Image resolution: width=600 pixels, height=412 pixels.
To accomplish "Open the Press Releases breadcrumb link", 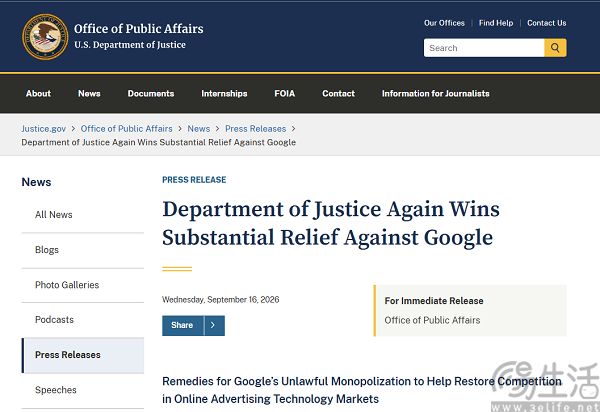I will (x=256, y=129).
